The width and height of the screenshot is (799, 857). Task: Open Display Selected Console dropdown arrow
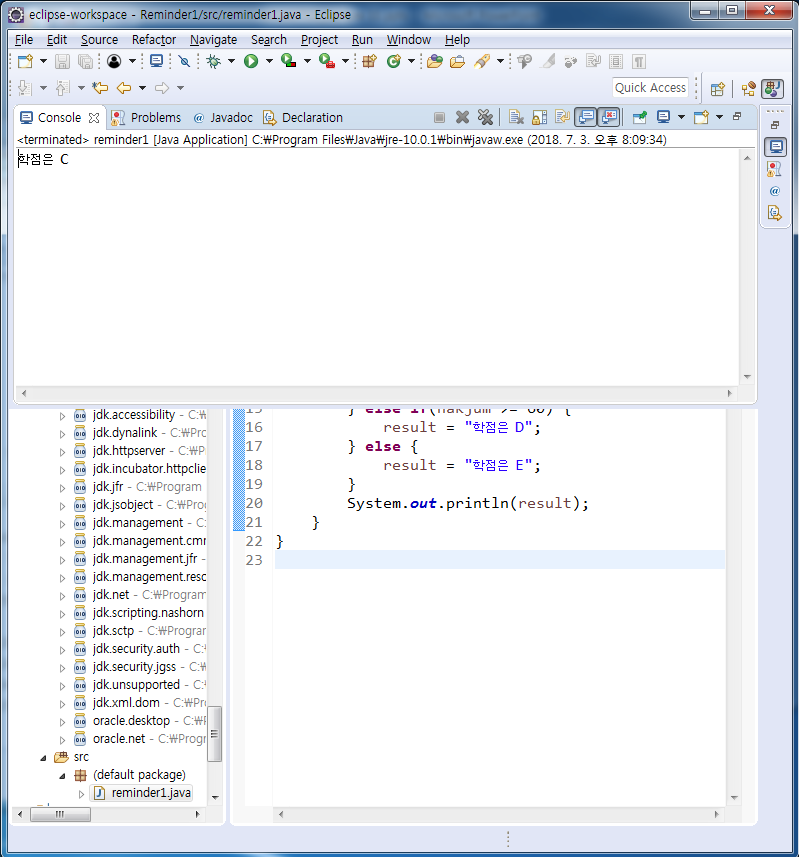[x=681, y=117]
